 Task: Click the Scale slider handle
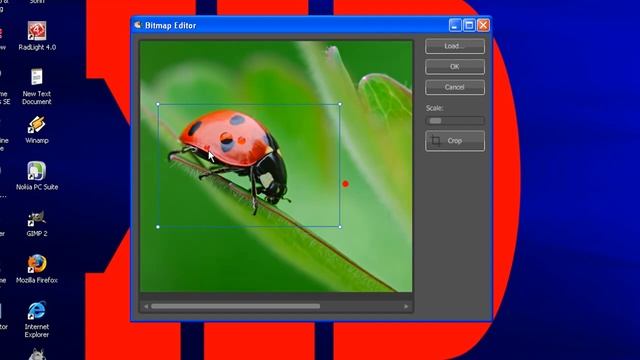[x=435, y=121]
